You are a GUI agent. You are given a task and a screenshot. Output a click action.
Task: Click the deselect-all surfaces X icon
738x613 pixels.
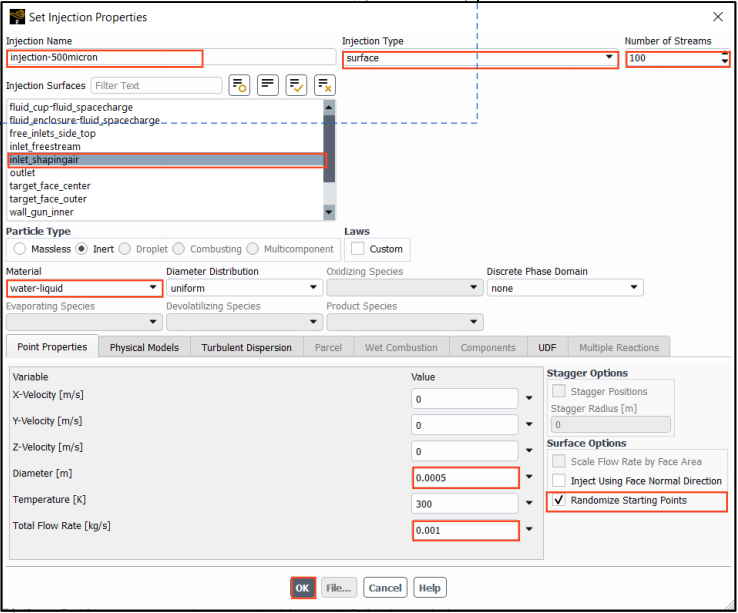coord(325,85)
